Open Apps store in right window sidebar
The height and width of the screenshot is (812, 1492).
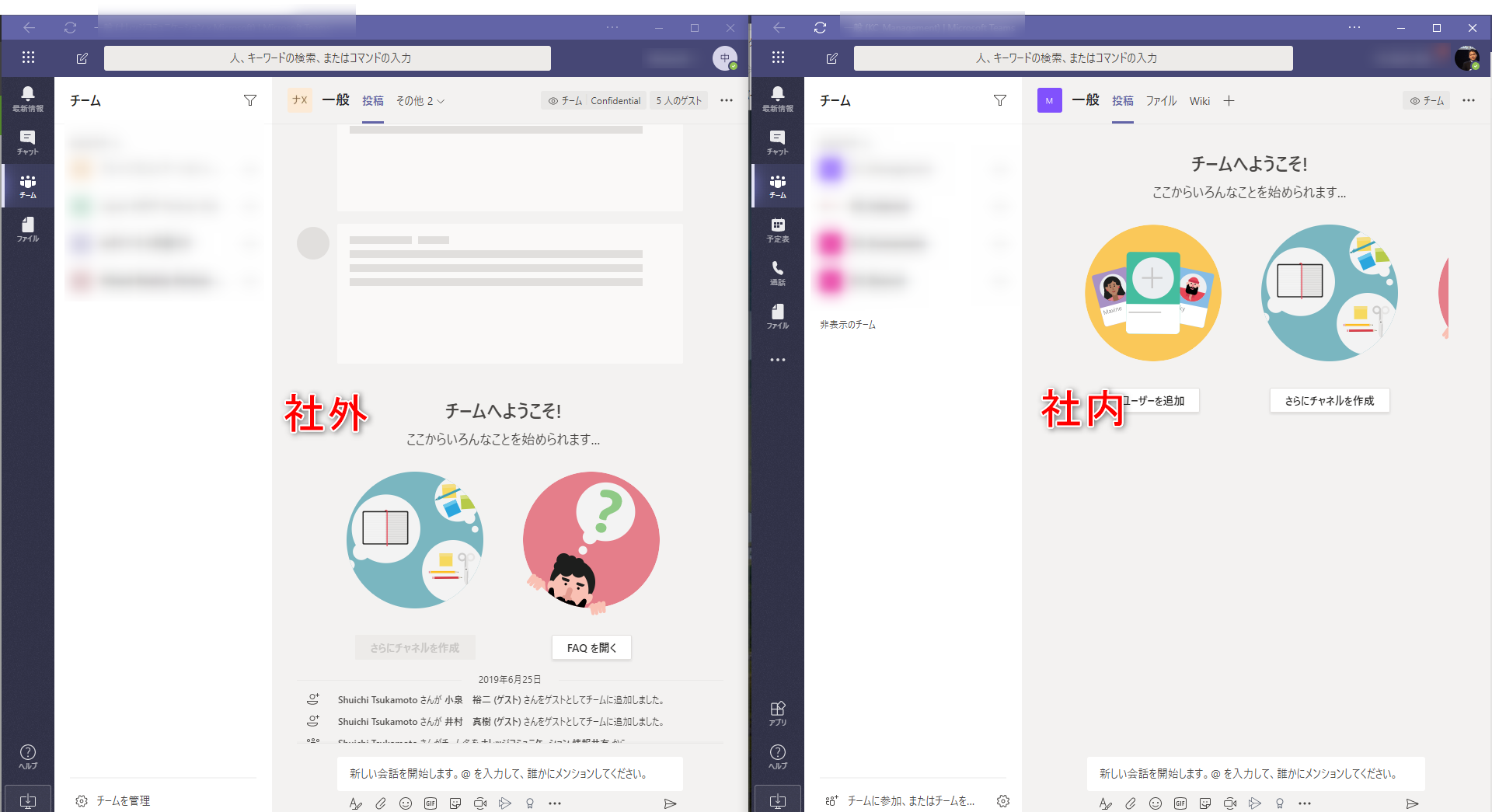pos(778,713)
